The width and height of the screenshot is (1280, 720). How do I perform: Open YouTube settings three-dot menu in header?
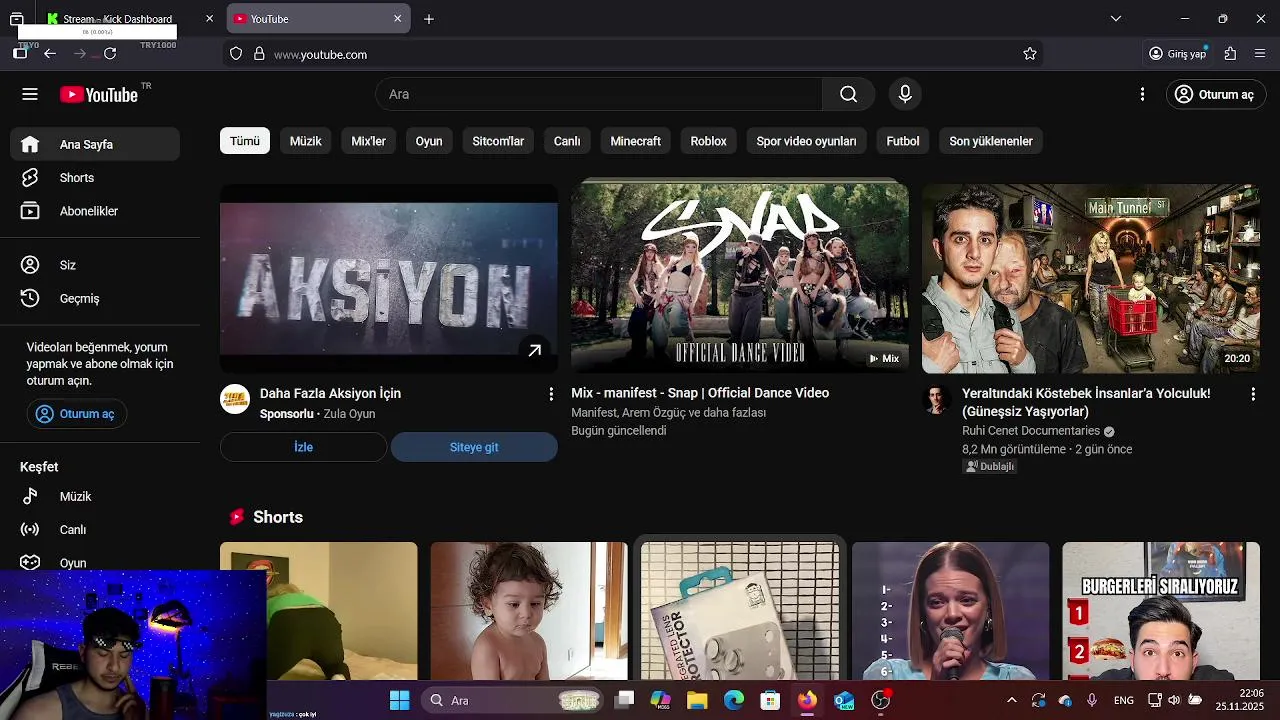pos(1142,94)
